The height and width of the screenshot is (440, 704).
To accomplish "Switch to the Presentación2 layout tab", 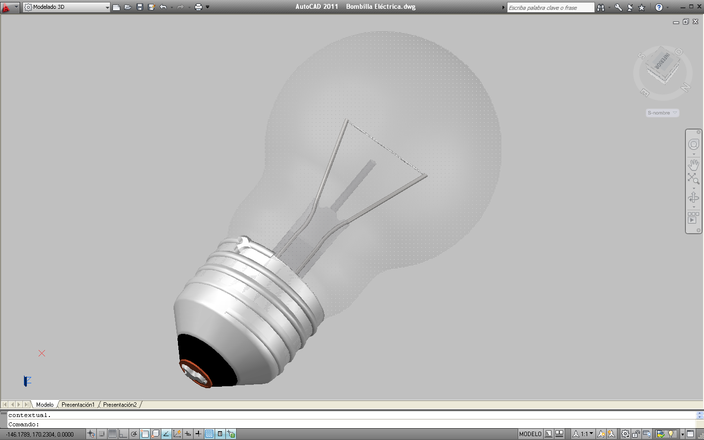I will pyautogui.click(x=119, y=405).
